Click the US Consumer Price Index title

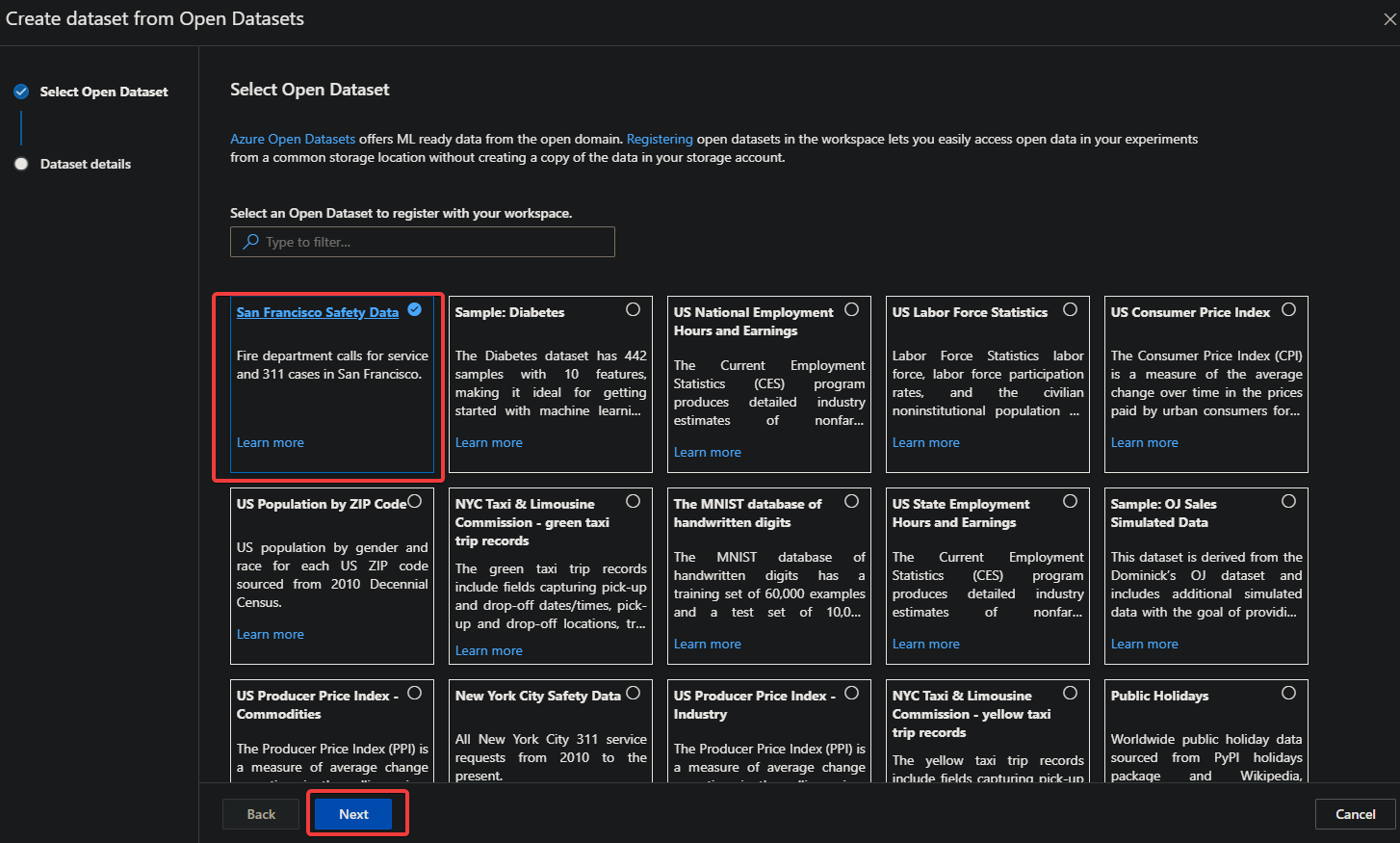(x=1190, y=312)
